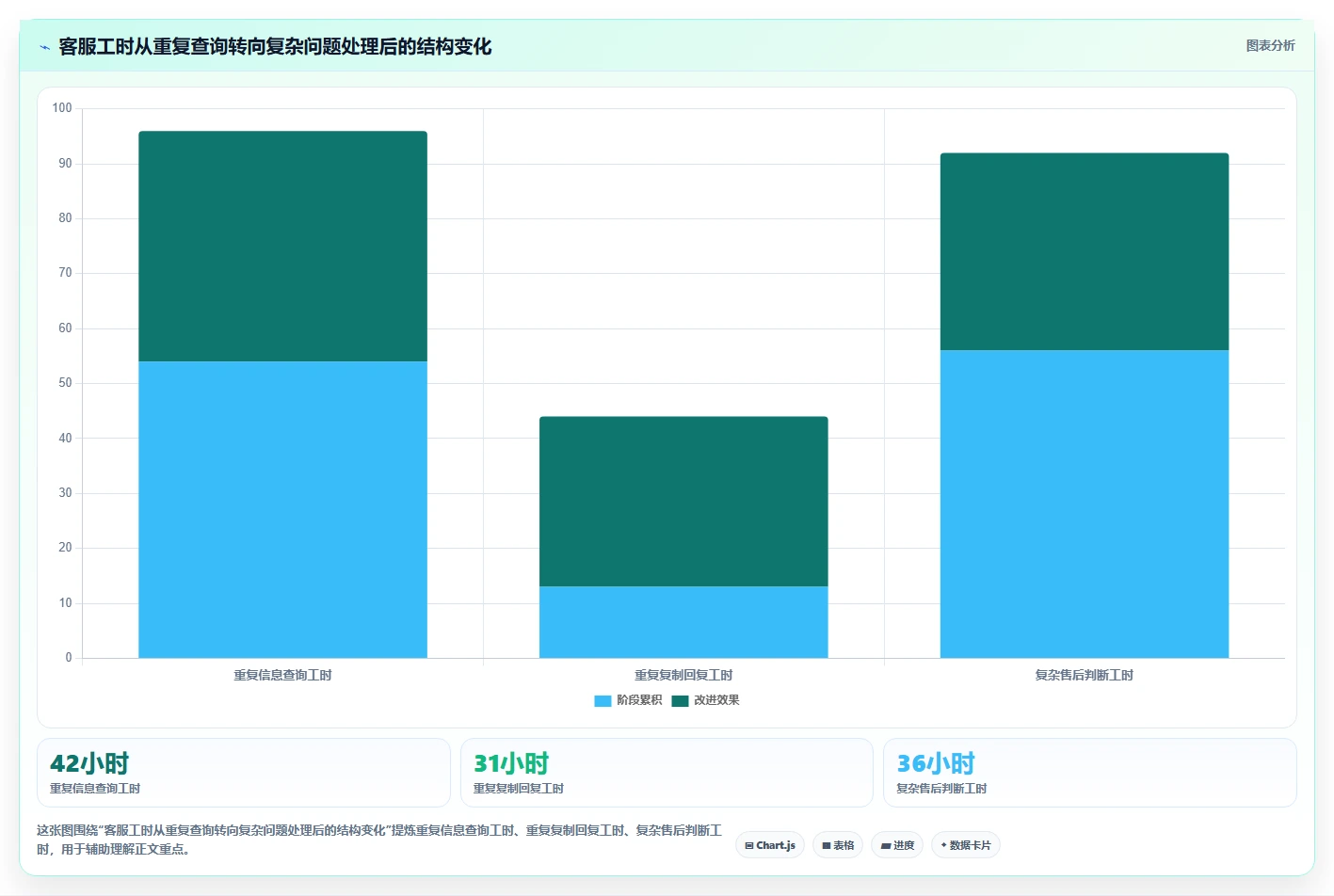Toggle the 阶段累积 legend item
The width and height of the screenshot is (1334, 896).
pyautogui.click(x=628, y=700)
